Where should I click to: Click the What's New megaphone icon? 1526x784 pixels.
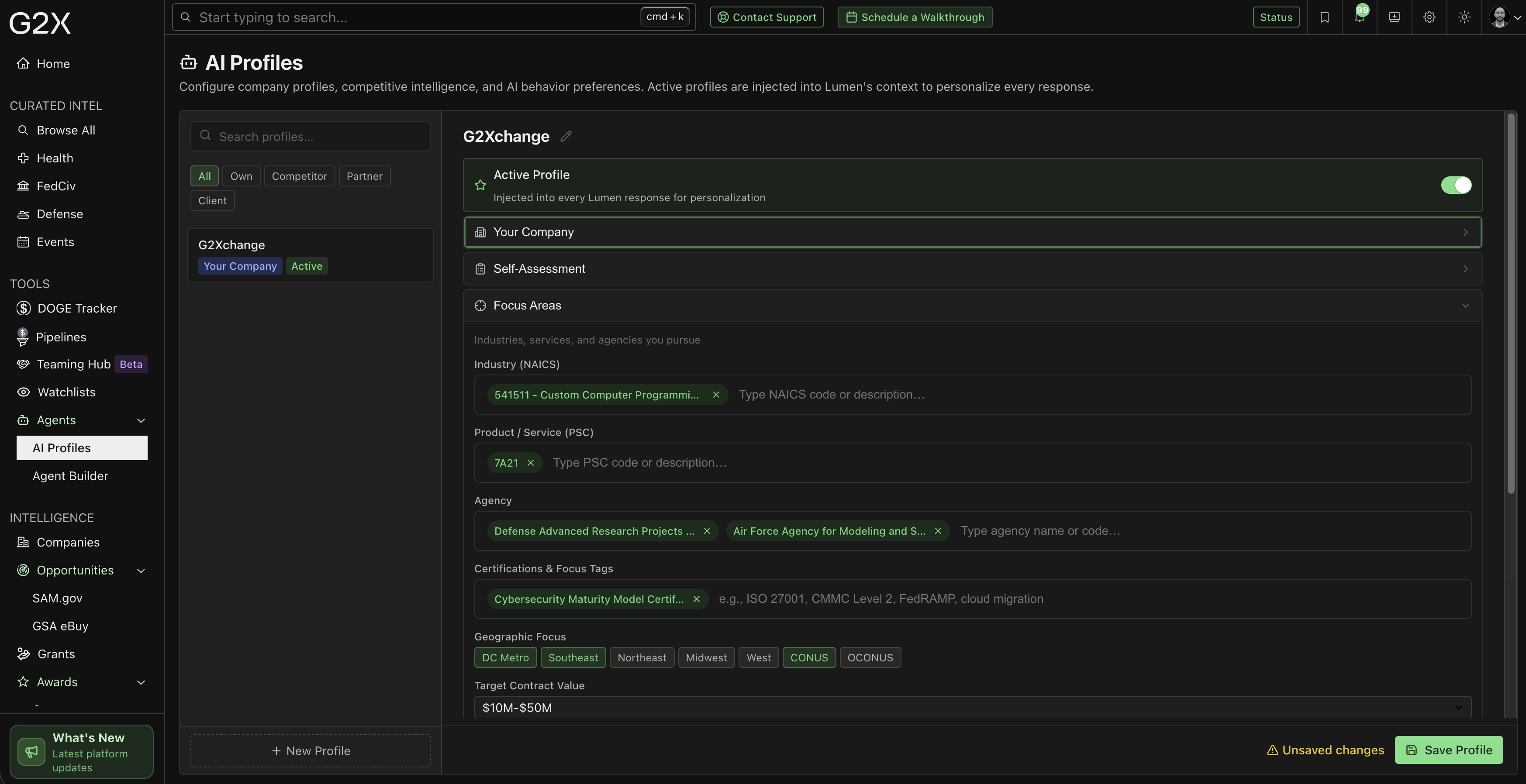click(31, 751)
